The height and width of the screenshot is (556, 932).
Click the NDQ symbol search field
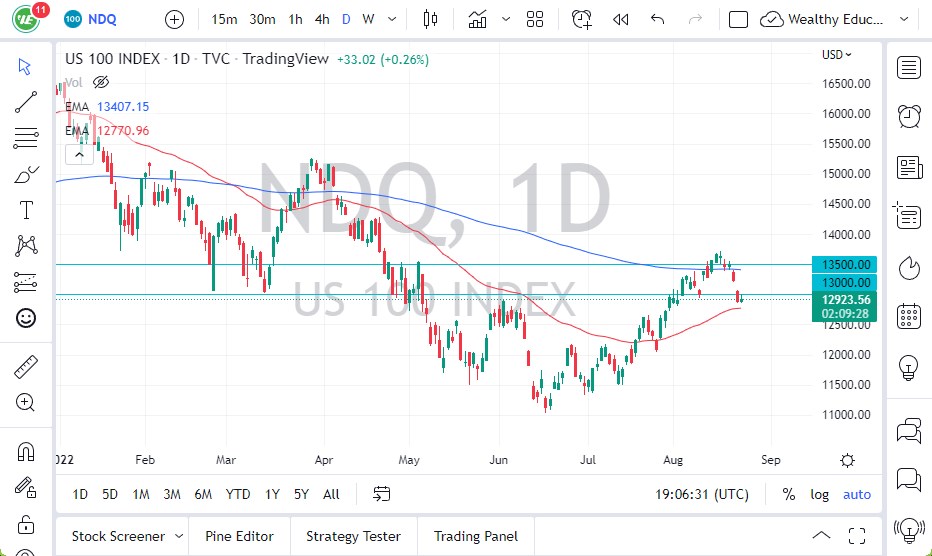[105, 19]
